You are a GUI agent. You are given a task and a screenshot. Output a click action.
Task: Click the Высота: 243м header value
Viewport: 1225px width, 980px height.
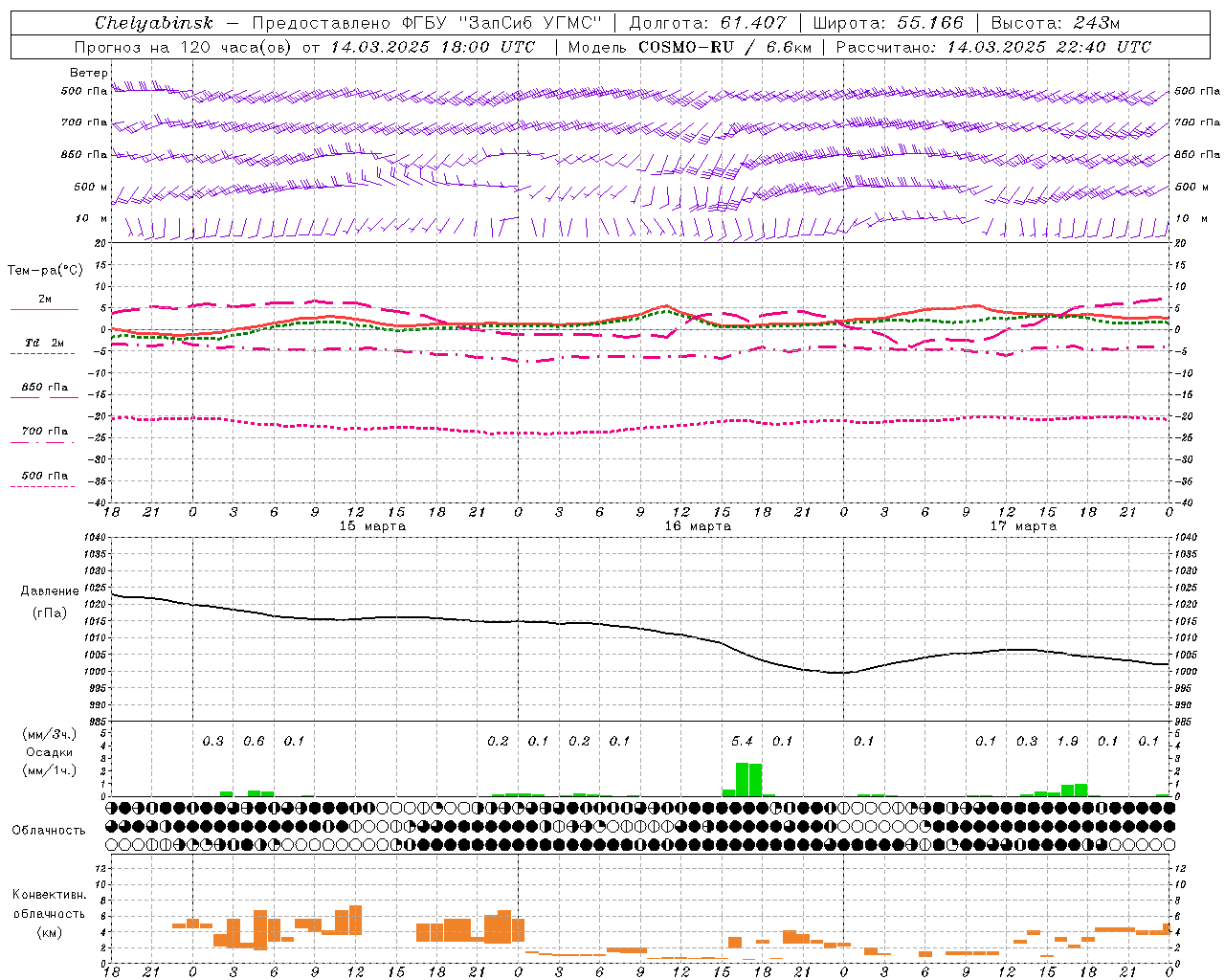tap(1056, 23)
